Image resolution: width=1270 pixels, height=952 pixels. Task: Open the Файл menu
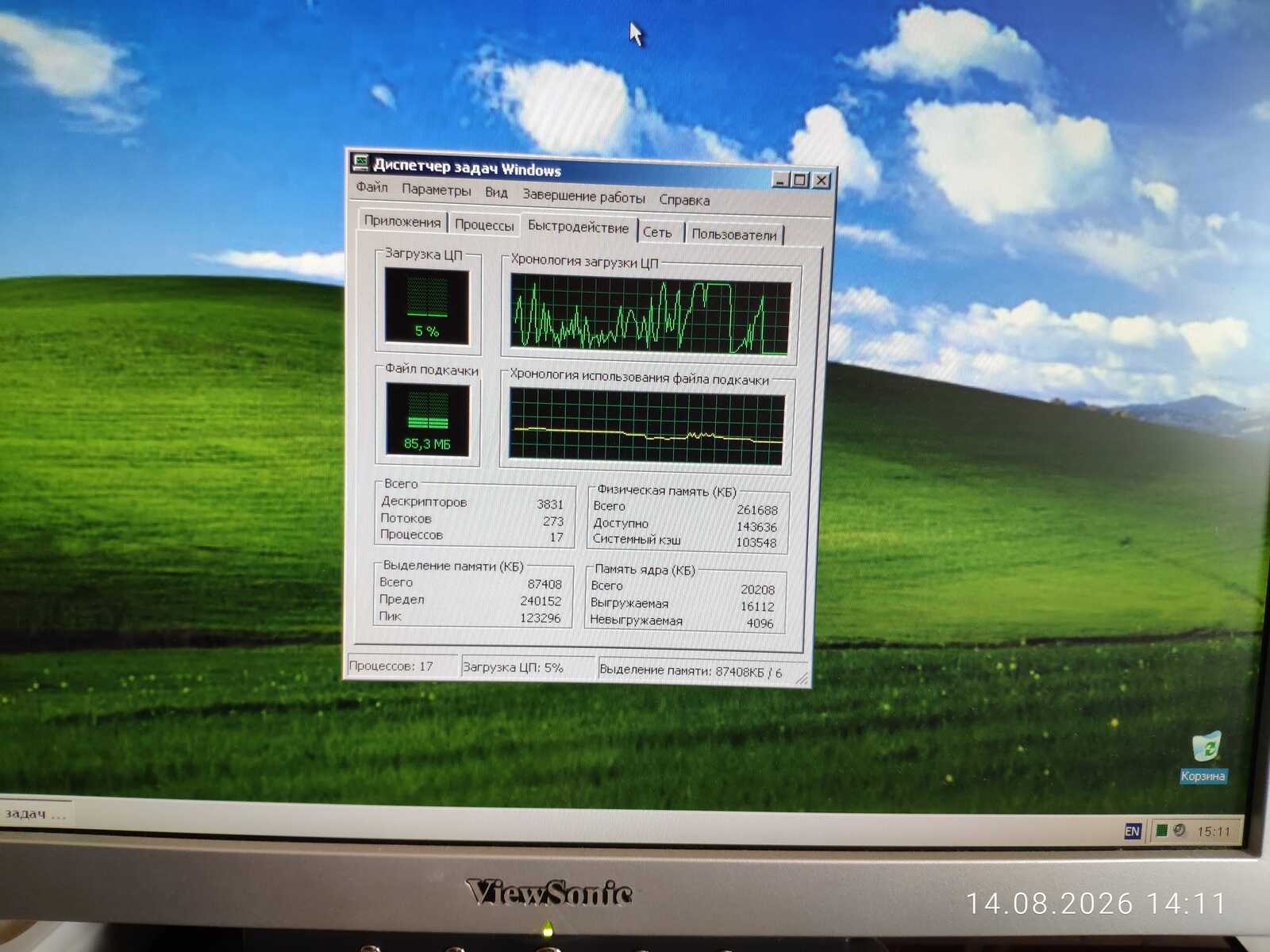click(371, 187)
